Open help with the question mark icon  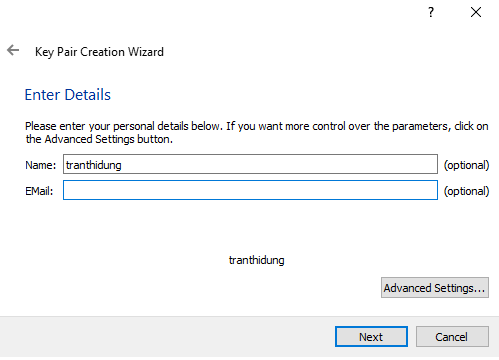(x=431, y=12)
